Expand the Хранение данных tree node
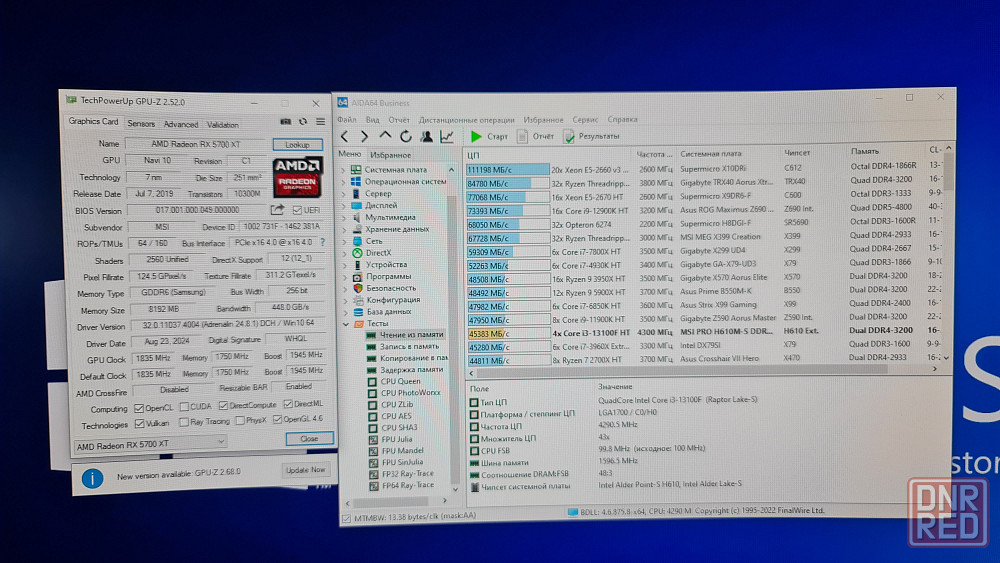Viewport: 1000px width, 563px height. pyautogui.click(x=345, y=230)
